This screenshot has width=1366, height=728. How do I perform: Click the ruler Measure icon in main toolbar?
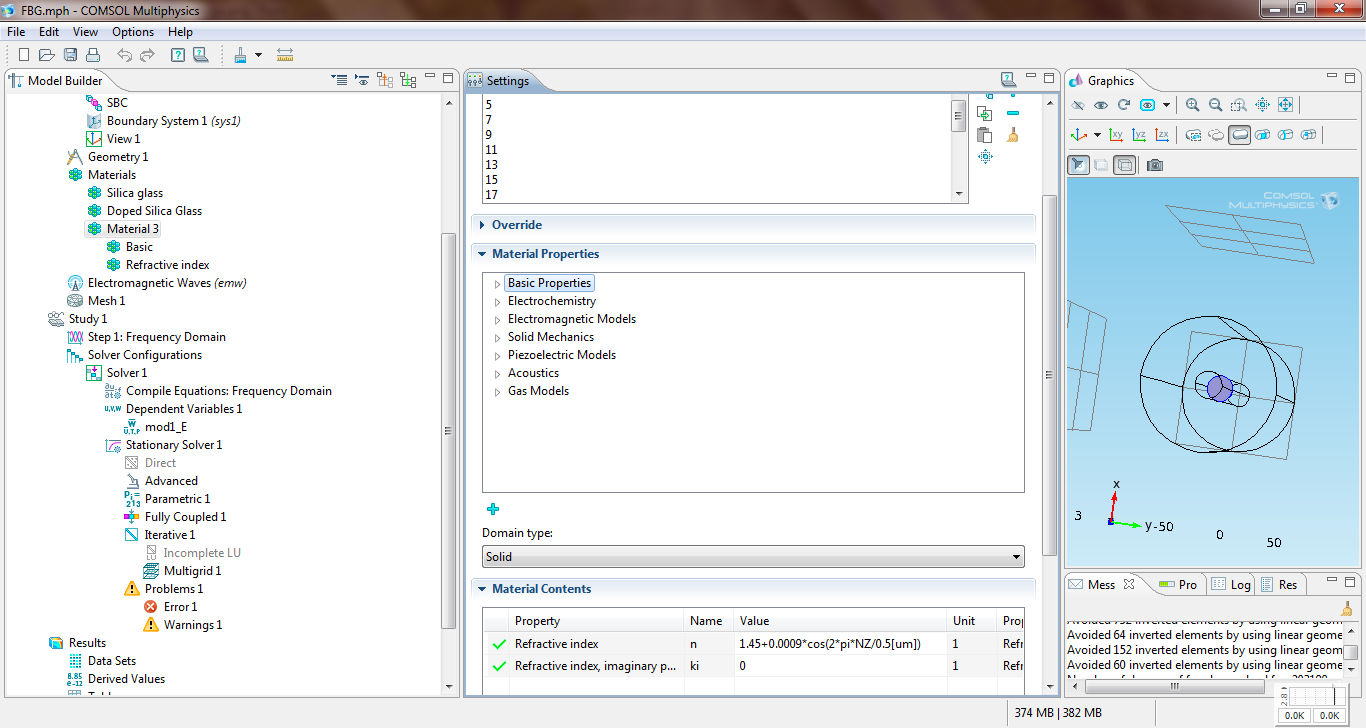click(x=285, y=55)
